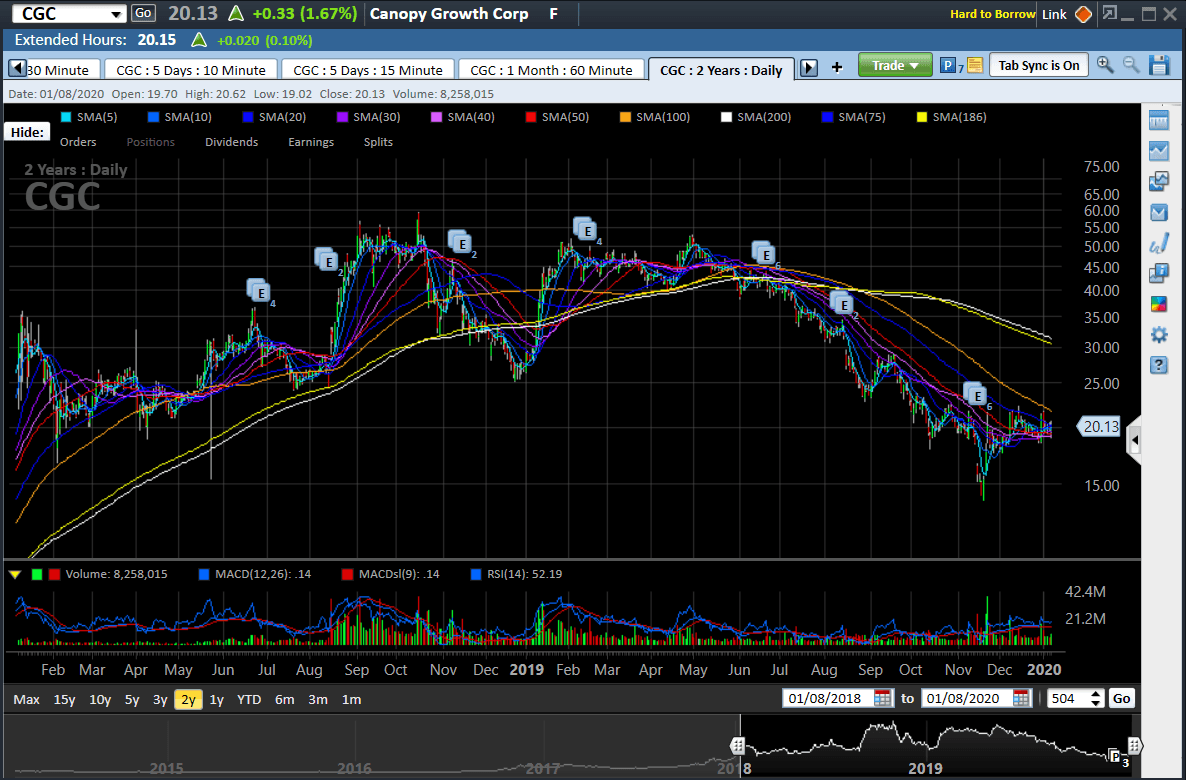The height and width of the screenshot is (780, 1186).
Task: Open the compare charts overlay icon
Action: pos(1158,182)
